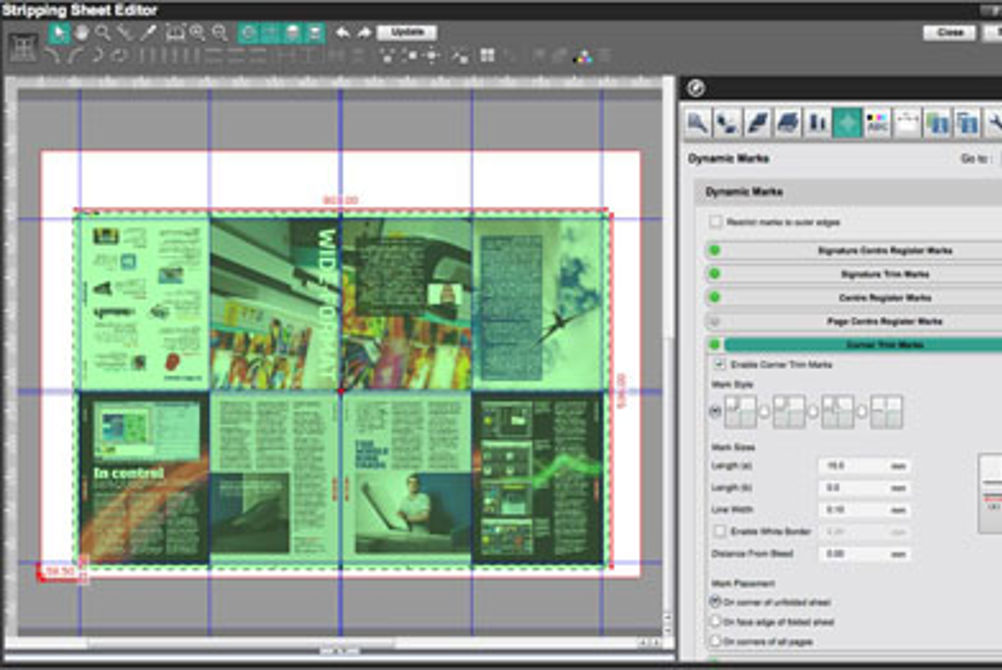Viewport: 1002px width, 670px height.
Task: Toggle green status dot for Signature Trim Marks
Action: pos(715,274)
